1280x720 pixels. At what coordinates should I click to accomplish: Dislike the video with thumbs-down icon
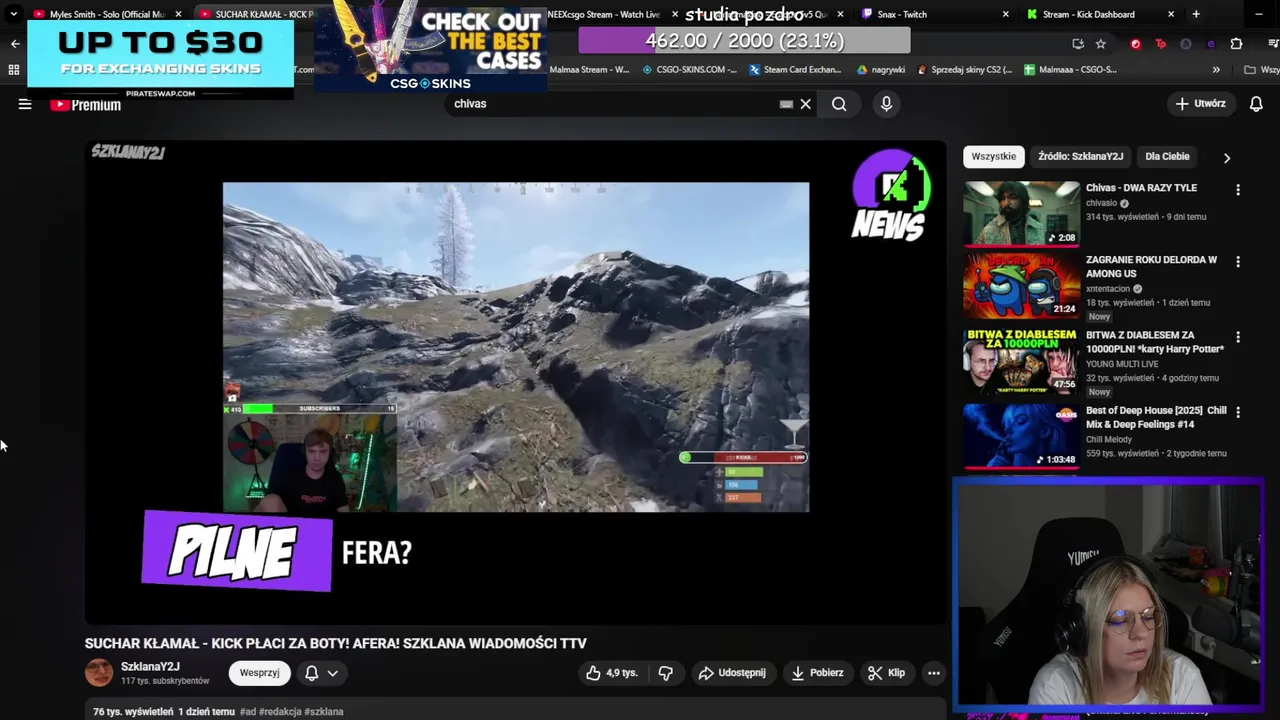666,673
